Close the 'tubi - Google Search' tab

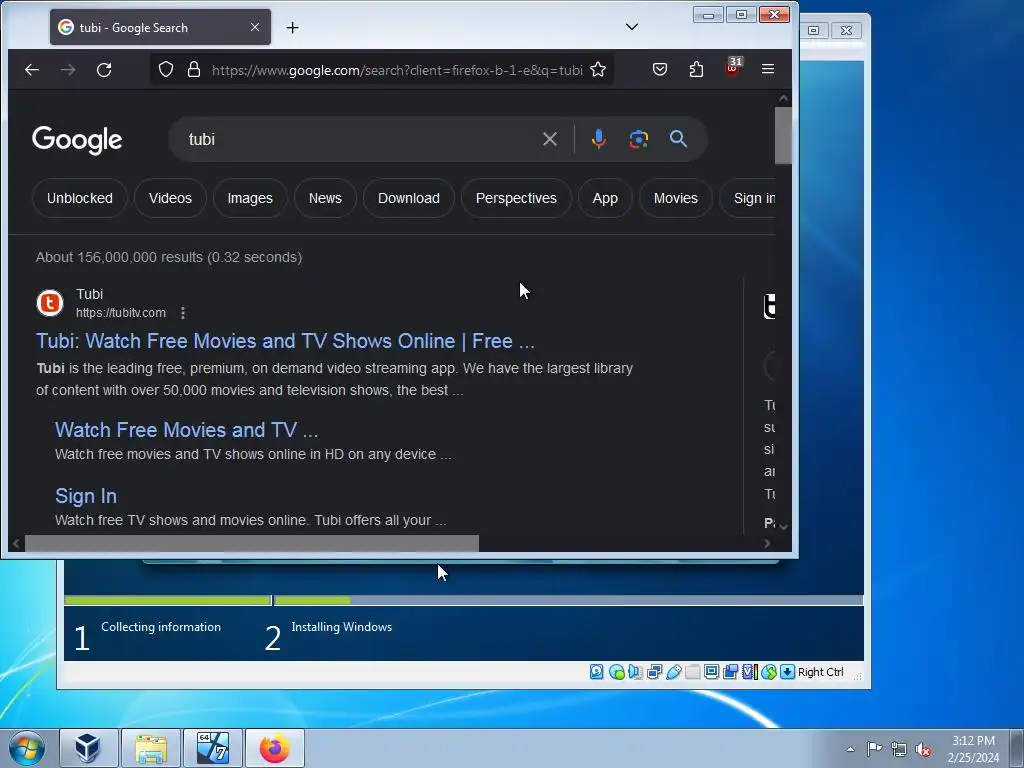click(255, 27)
